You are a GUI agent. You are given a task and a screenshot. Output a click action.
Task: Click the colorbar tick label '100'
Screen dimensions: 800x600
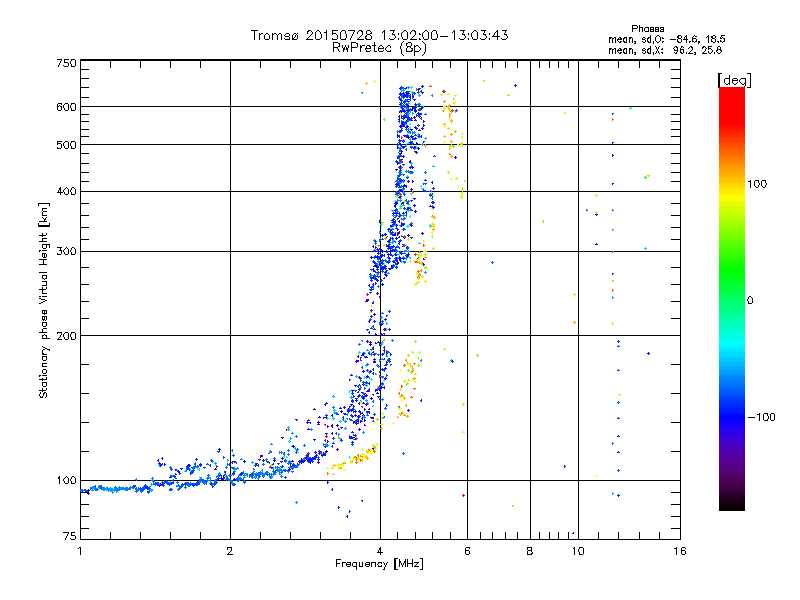(757, 184)
